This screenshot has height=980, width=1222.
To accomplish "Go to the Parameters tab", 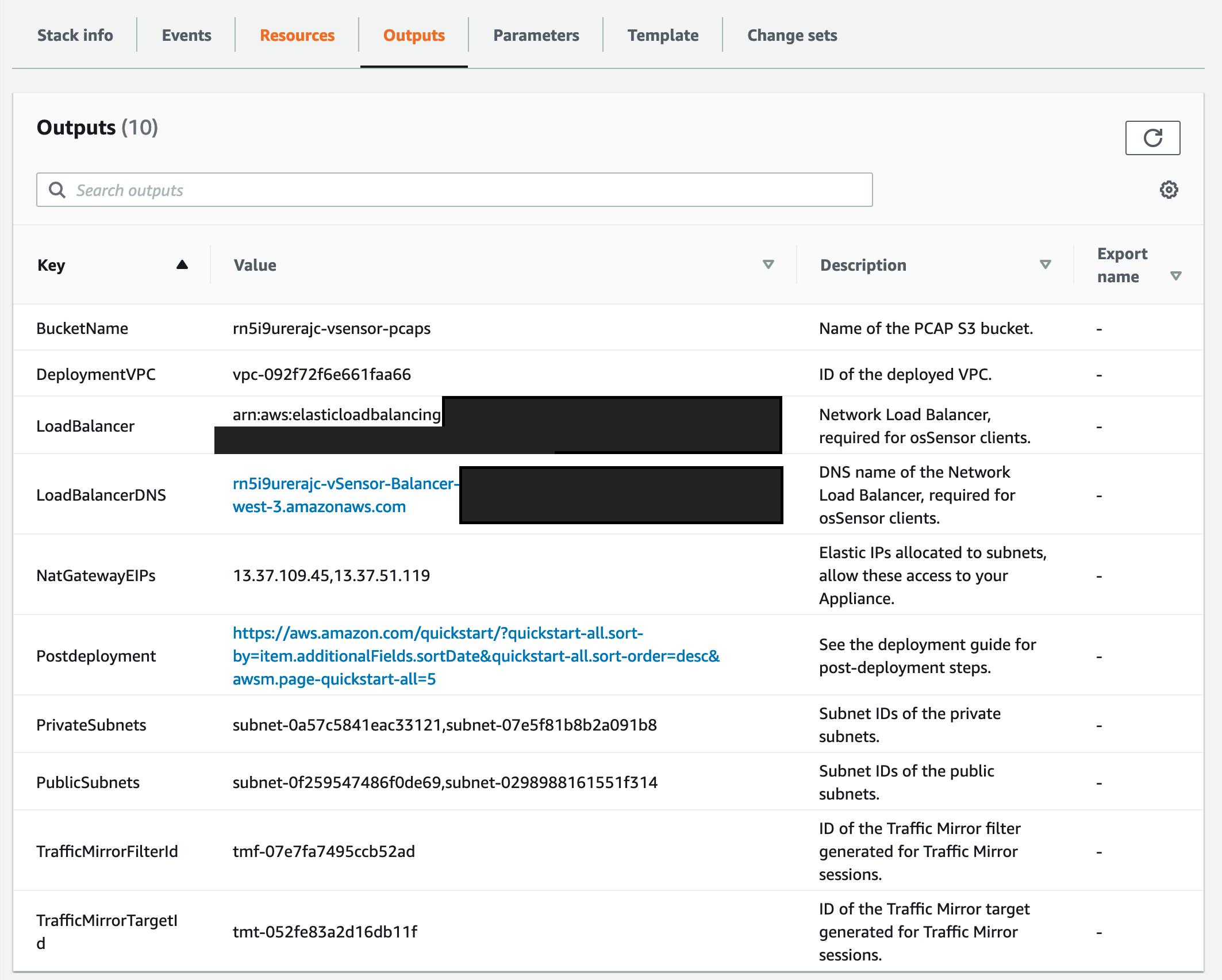I will pyautogui.click(x=536, y=35).
